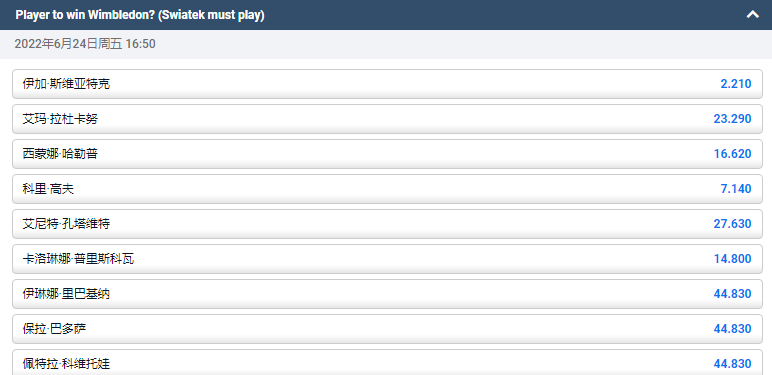772x375 pixels.
Task: Click the 14.800 odds value
Action: (x=732, y=258)
